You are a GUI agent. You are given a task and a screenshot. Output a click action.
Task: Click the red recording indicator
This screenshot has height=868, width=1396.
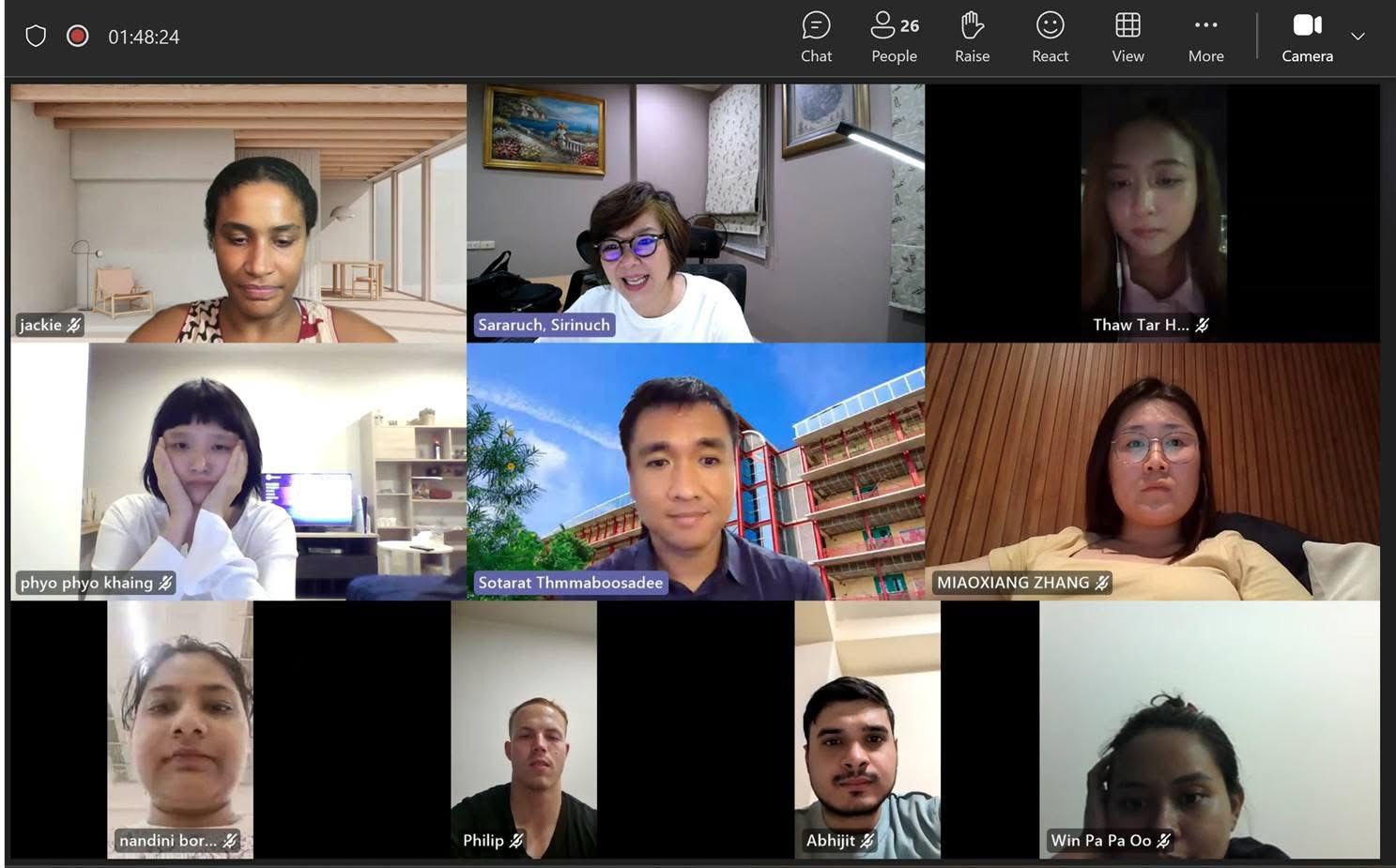point(78,37)
